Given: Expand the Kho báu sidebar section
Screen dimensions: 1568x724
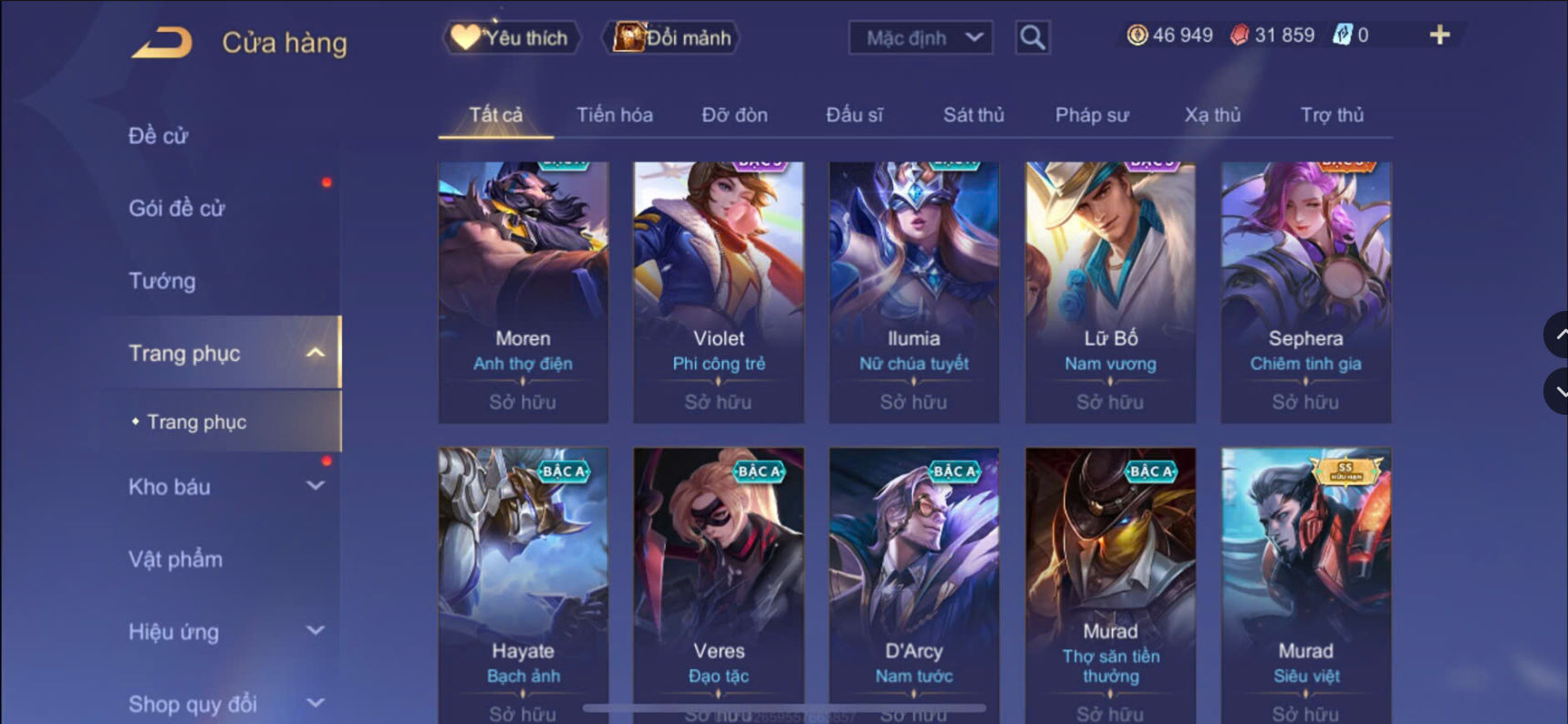Looking at the screenshot, I should (315, 486).
